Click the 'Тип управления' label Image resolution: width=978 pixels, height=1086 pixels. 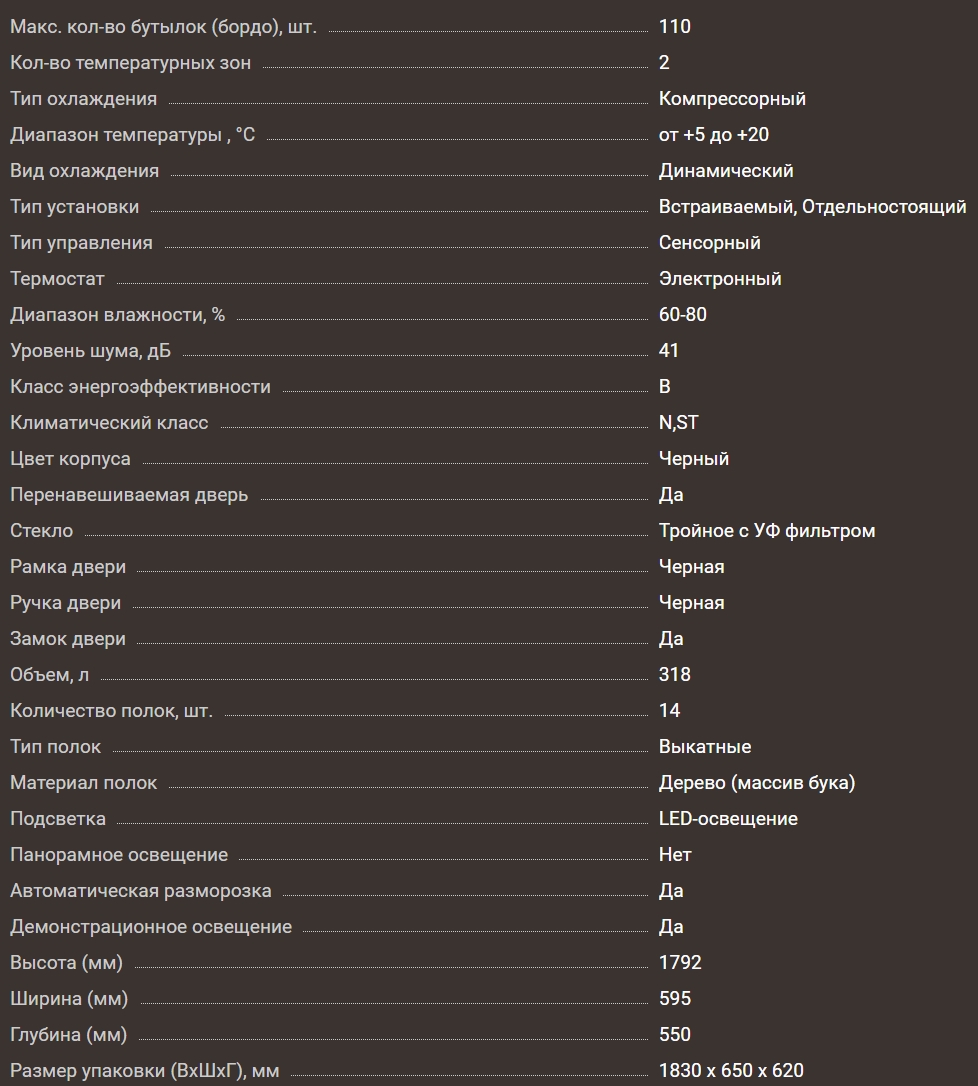click(x=81, y=243)
